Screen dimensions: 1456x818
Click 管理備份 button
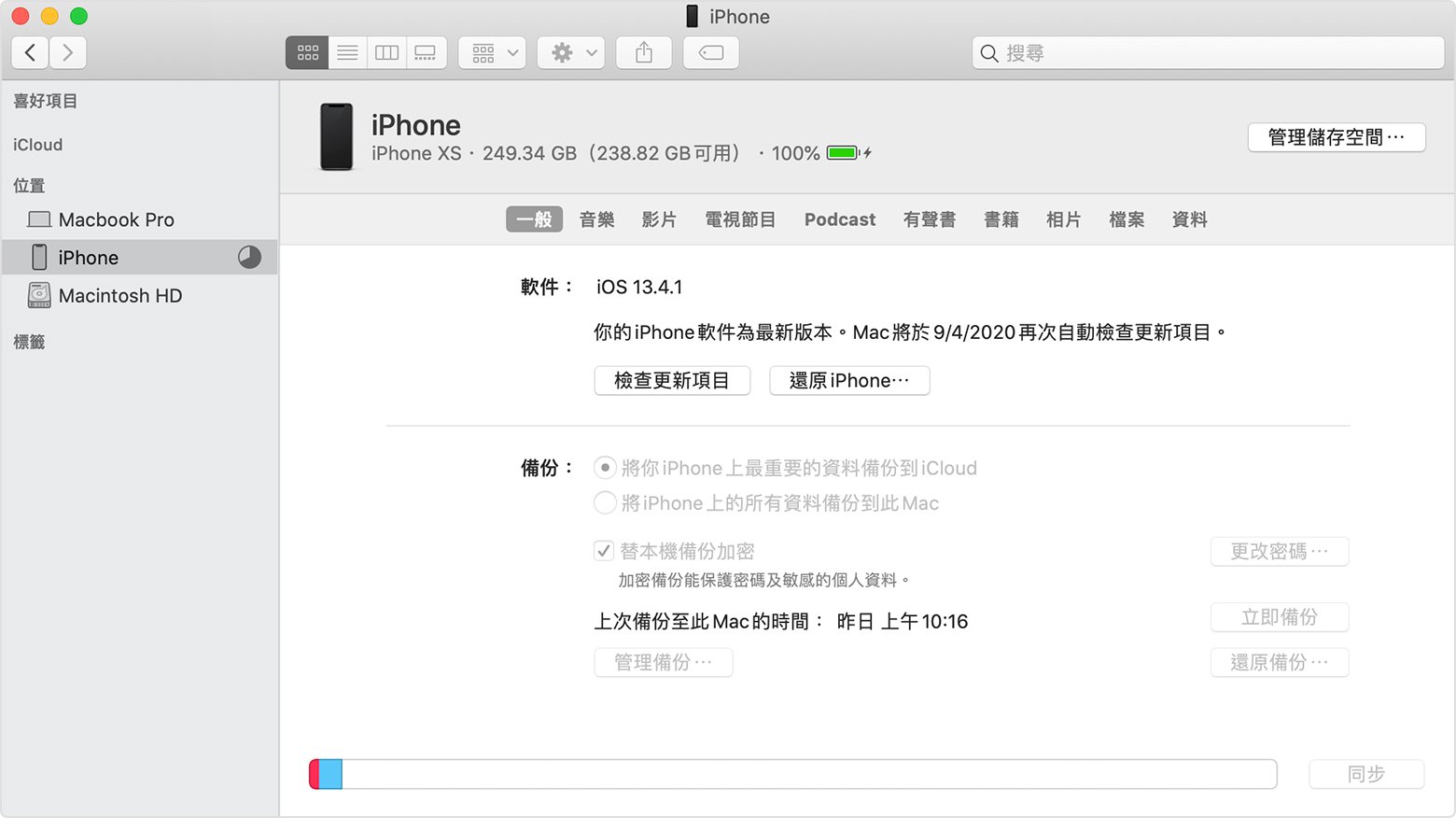point(664,662)
